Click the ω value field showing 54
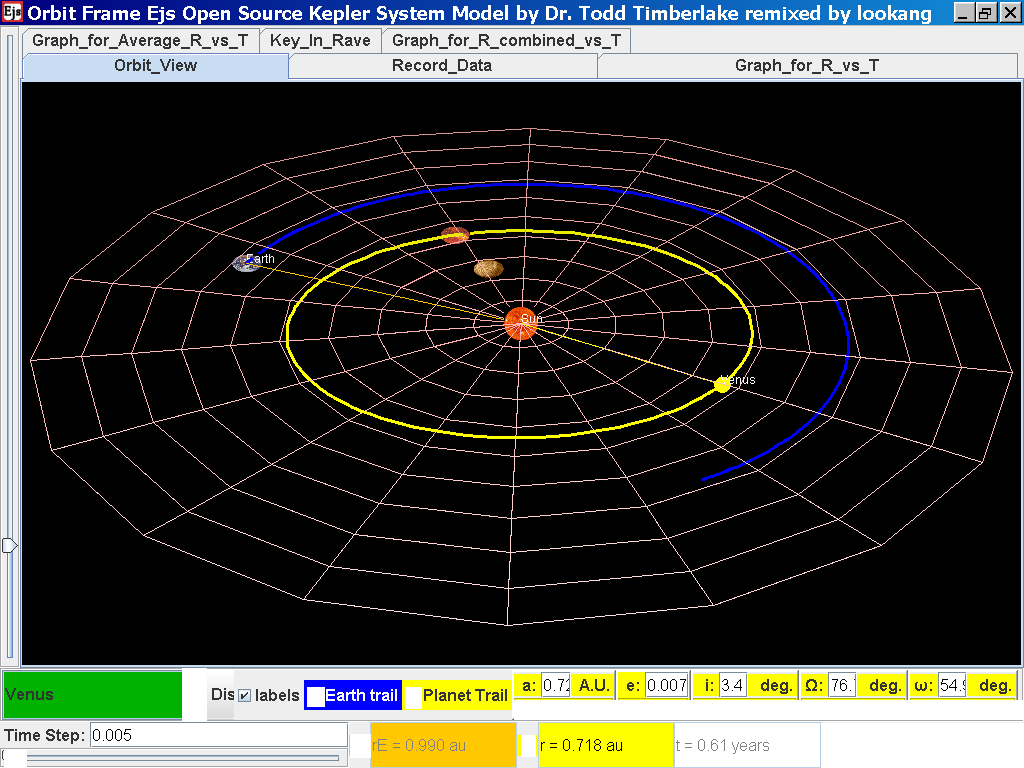The width and height of the screenshot is (1024, 768). click(x=952, y=686)
